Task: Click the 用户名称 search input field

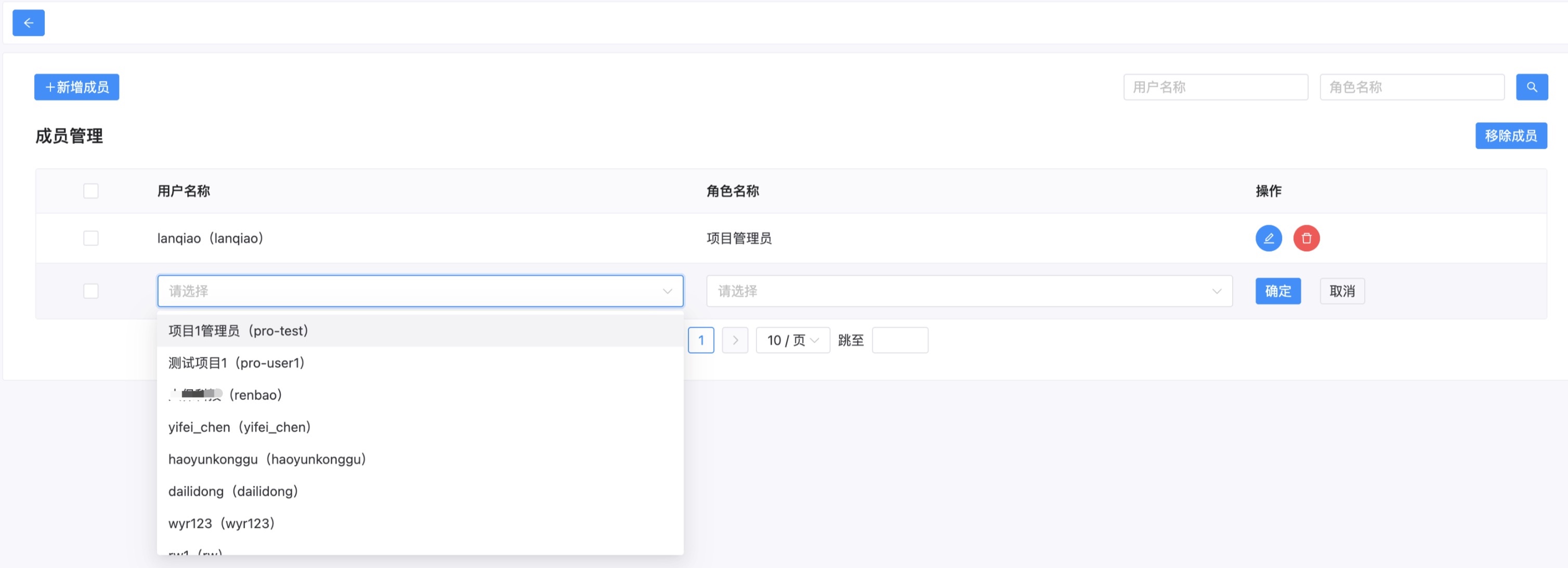Action: [1215, 87]
